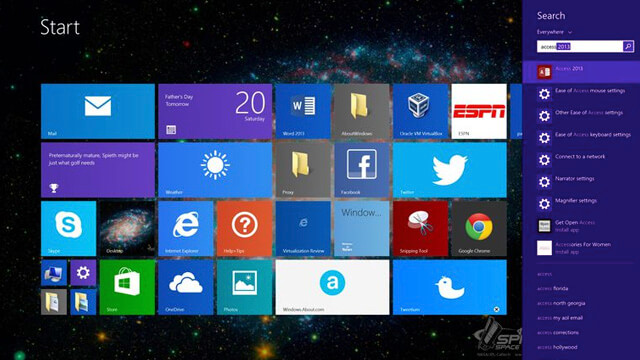
Task: Launch the Google Chrome tile
Action: pyautogui.click(x=479, y=229)
